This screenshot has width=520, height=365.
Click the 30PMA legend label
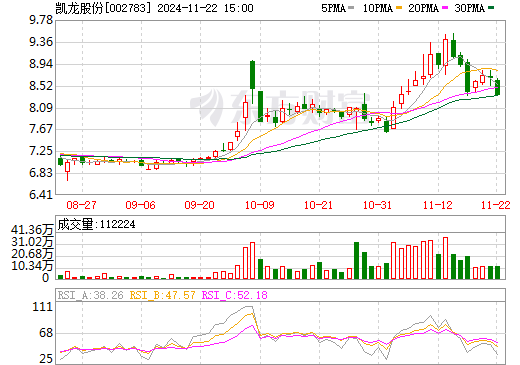pos(469,8)
